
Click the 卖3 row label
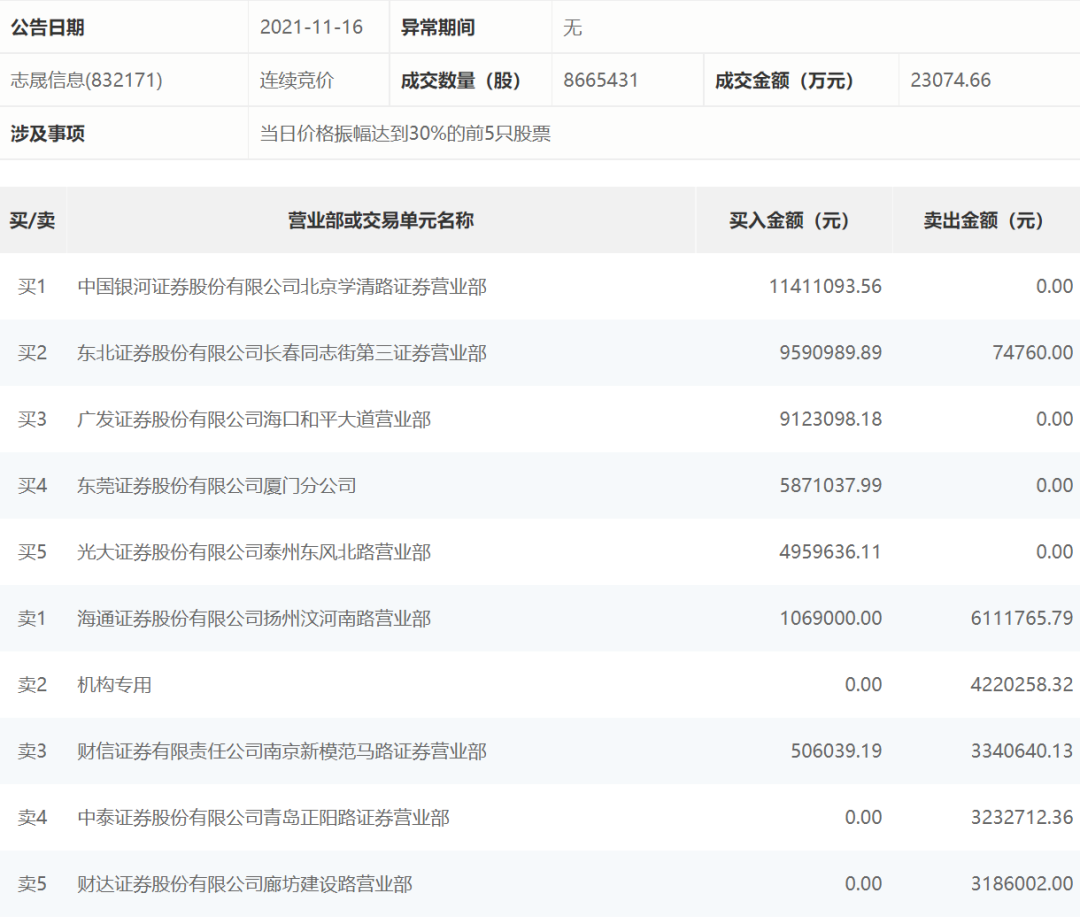(x=32, y=751)
